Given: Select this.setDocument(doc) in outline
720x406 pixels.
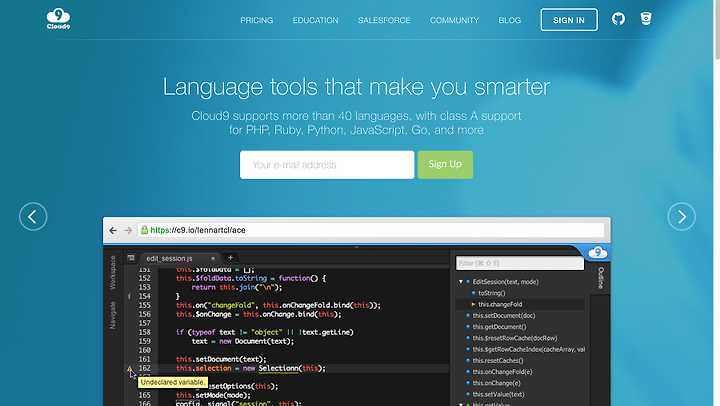Looking at the screenshot, I should [504, 316].
